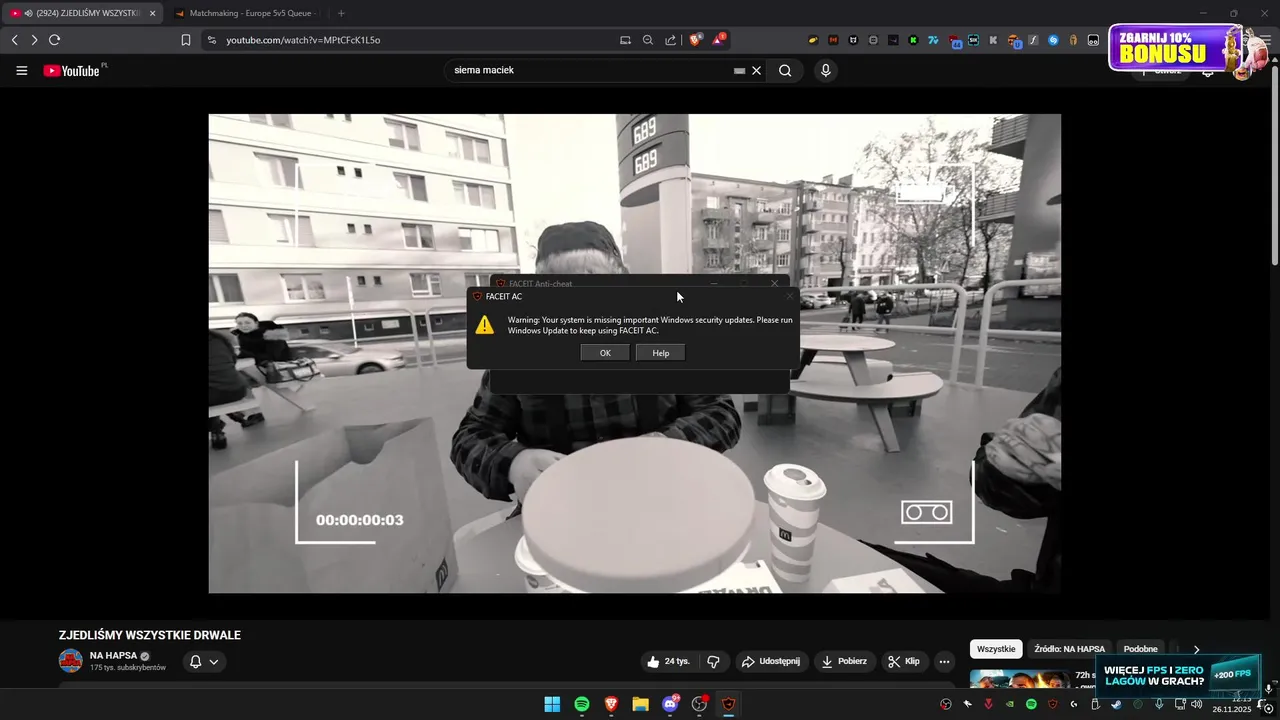Go forward in the browser
Screen dimensions: 1280x720
(34, 40)
